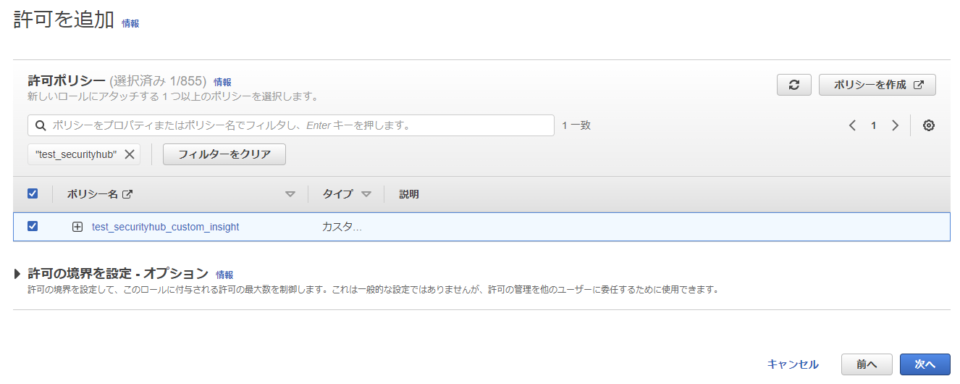The width and height of the screenshot is (960, 384).
Task: Remove the "test_securityhub" filter tag
Action: 129,154
